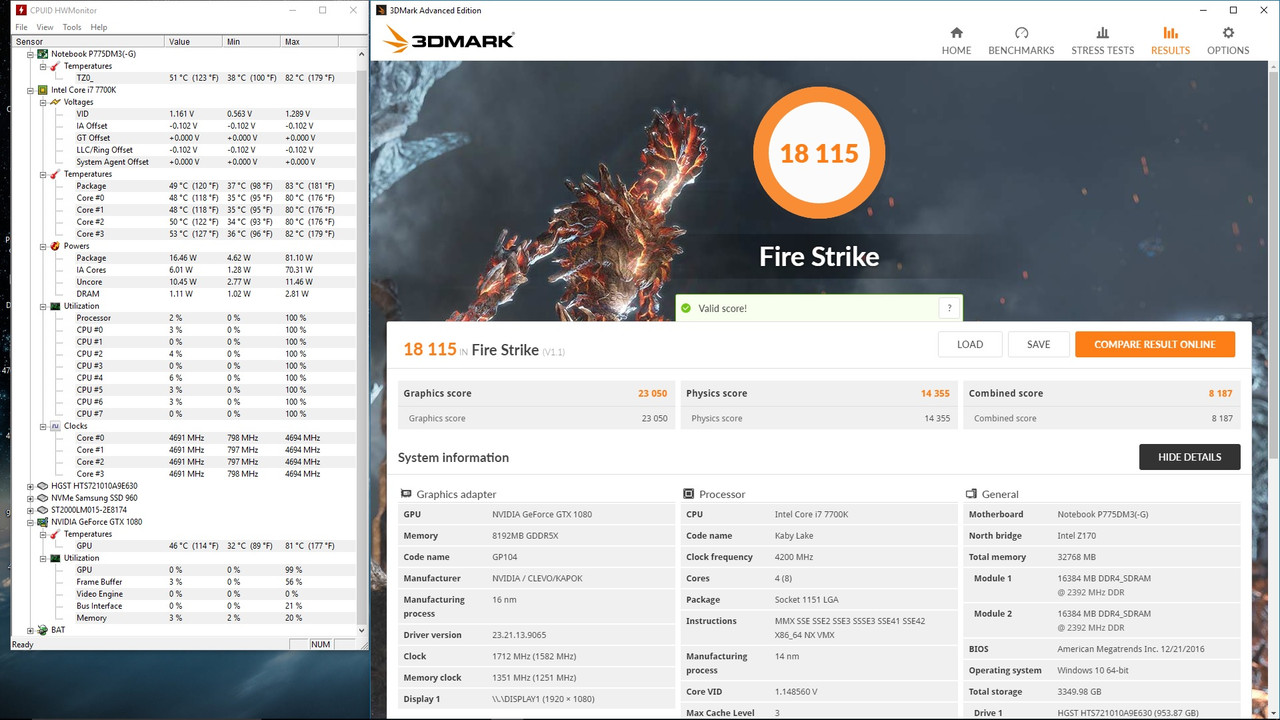Click the Min column header

251,42
